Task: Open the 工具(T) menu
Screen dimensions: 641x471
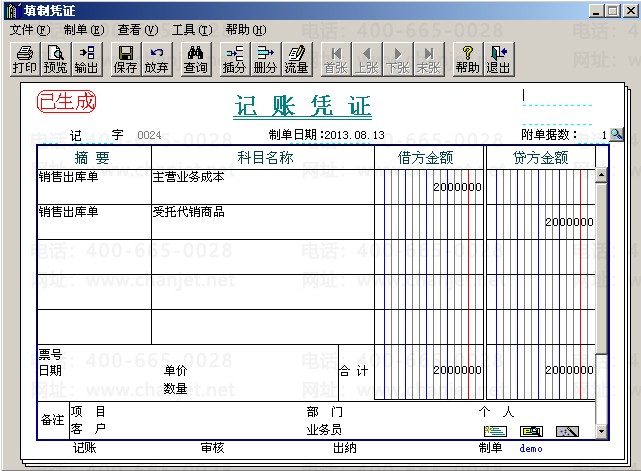Action: coord(192,30)
